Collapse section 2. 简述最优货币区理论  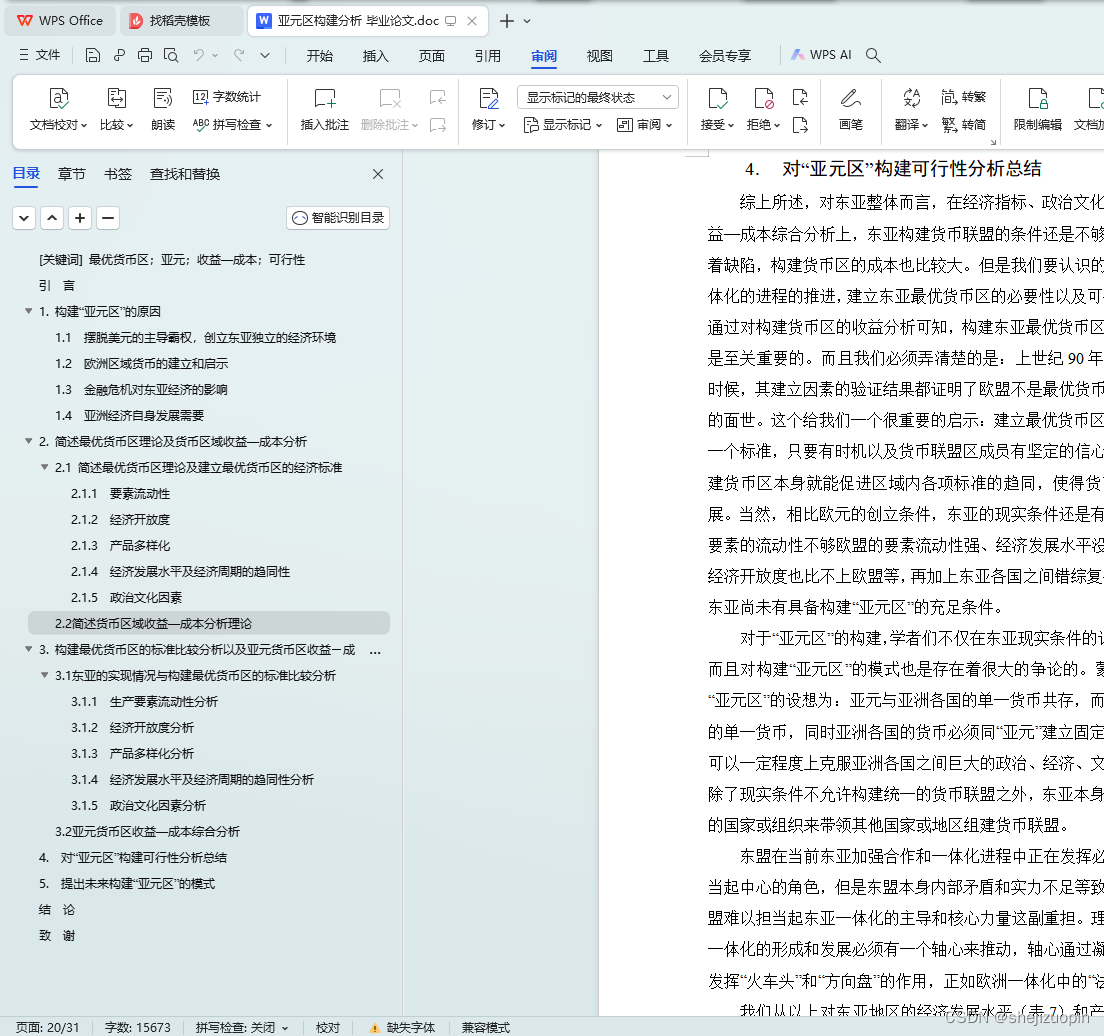click(29, 441)
